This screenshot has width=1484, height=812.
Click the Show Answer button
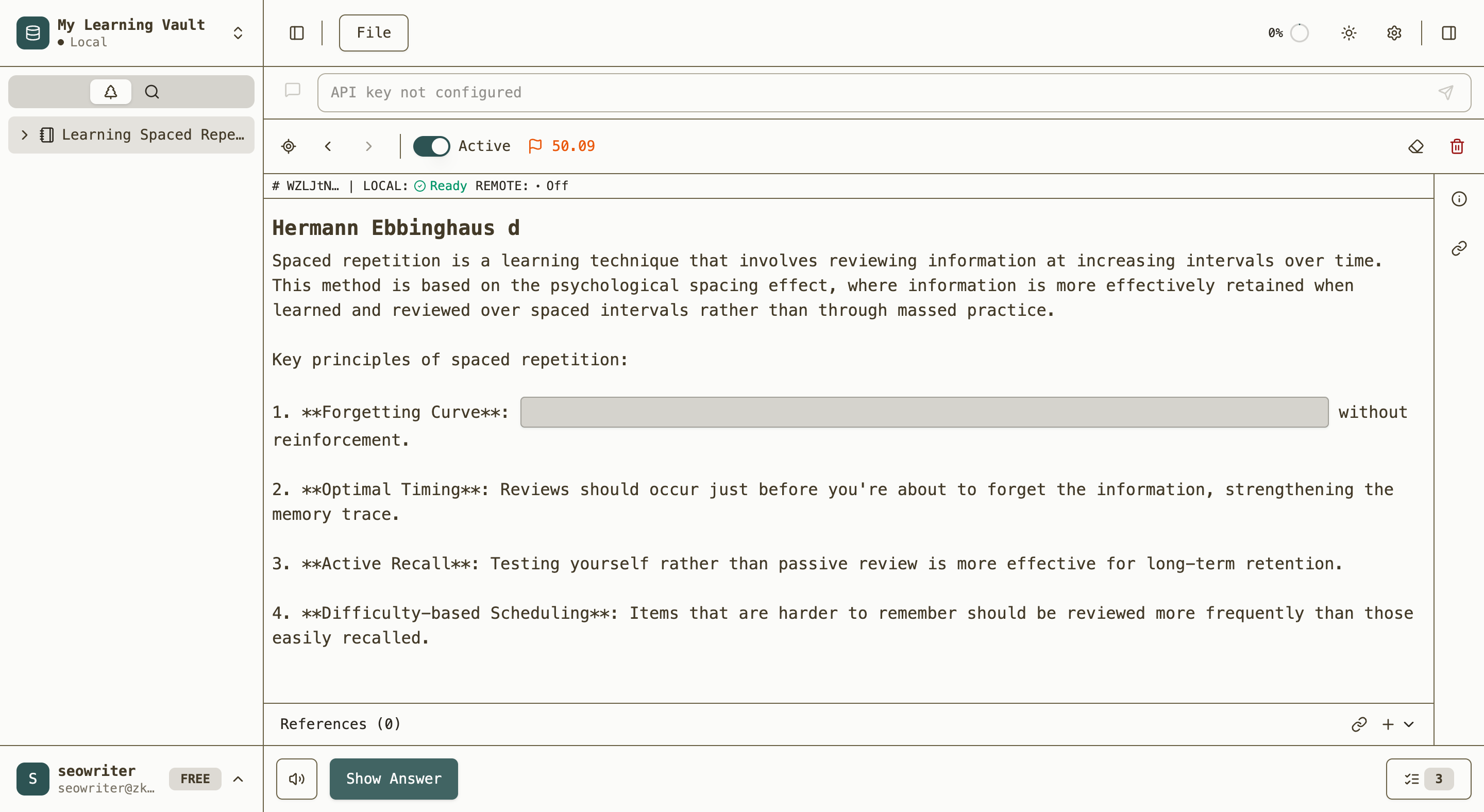click(394, 779)
